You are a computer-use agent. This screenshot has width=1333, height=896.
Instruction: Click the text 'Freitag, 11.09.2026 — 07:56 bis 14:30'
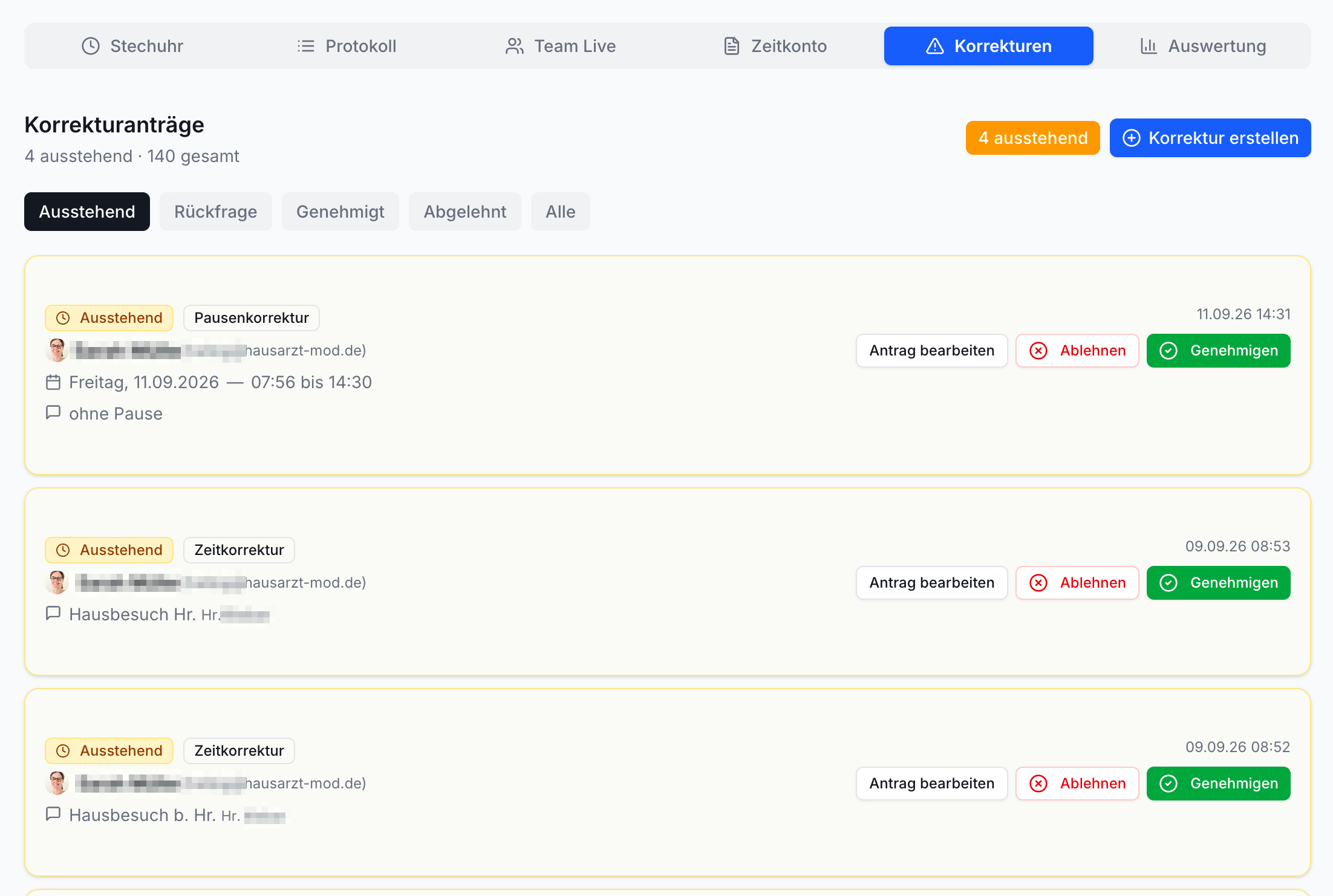pyautogui.click(x=220, y=382)
